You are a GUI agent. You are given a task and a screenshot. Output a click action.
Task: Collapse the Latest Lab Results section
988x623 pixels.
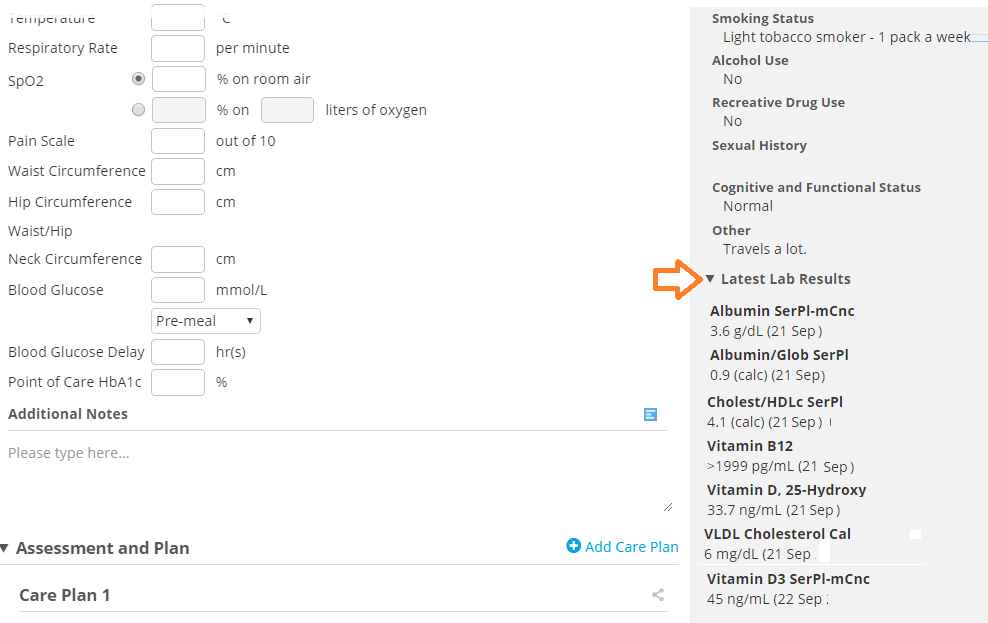(710, 278)
